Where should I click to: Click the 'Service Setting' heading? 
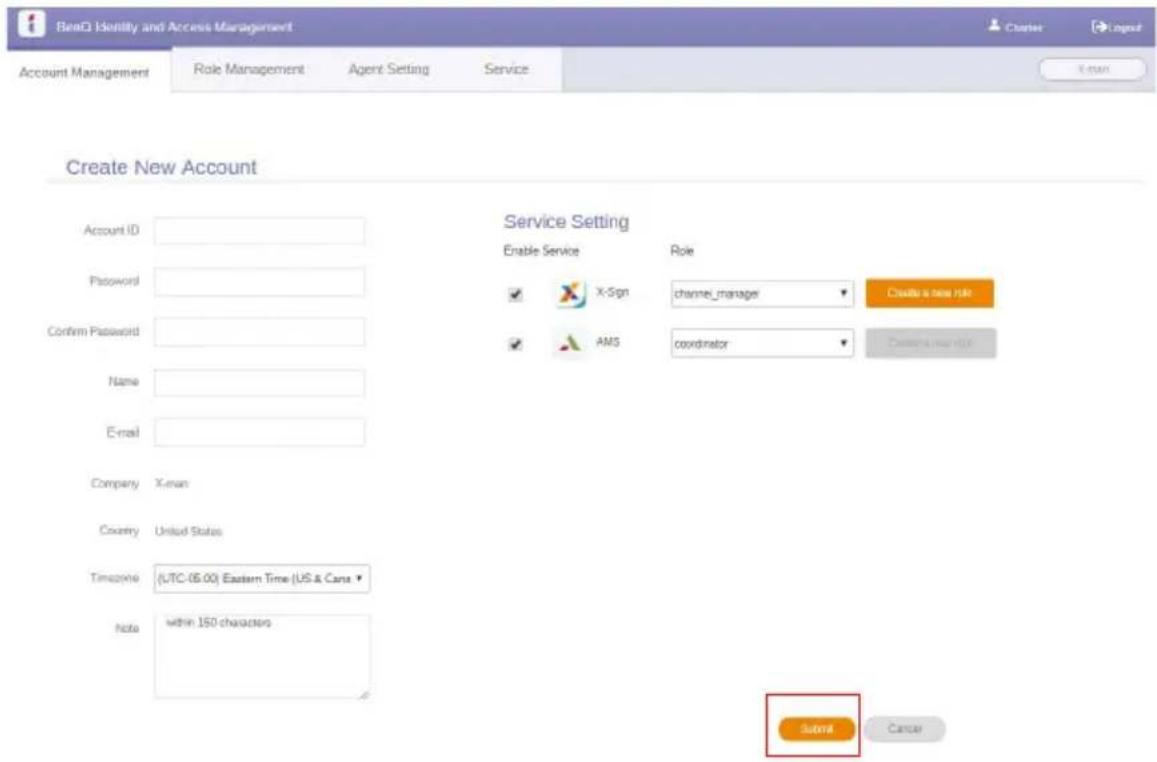pyautogui.click(x=566, y=221)
